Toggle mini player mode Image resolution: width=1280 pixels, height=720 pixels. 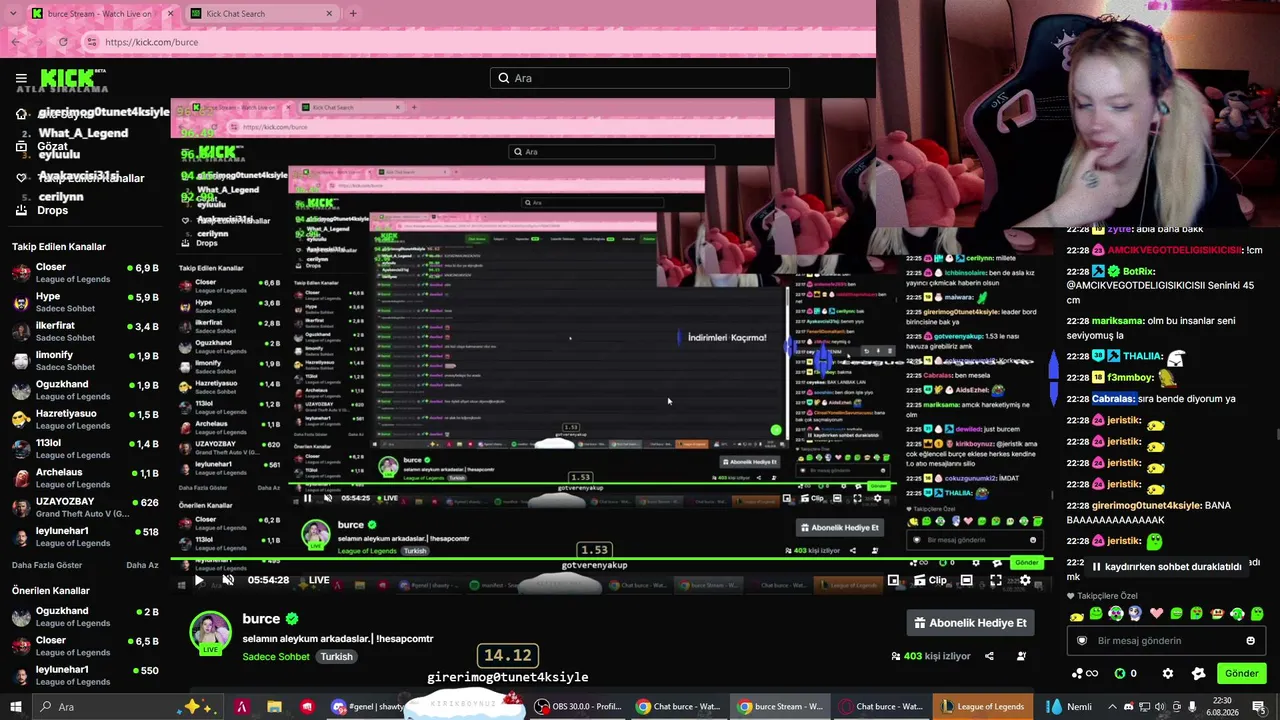[x=893, y=580]
